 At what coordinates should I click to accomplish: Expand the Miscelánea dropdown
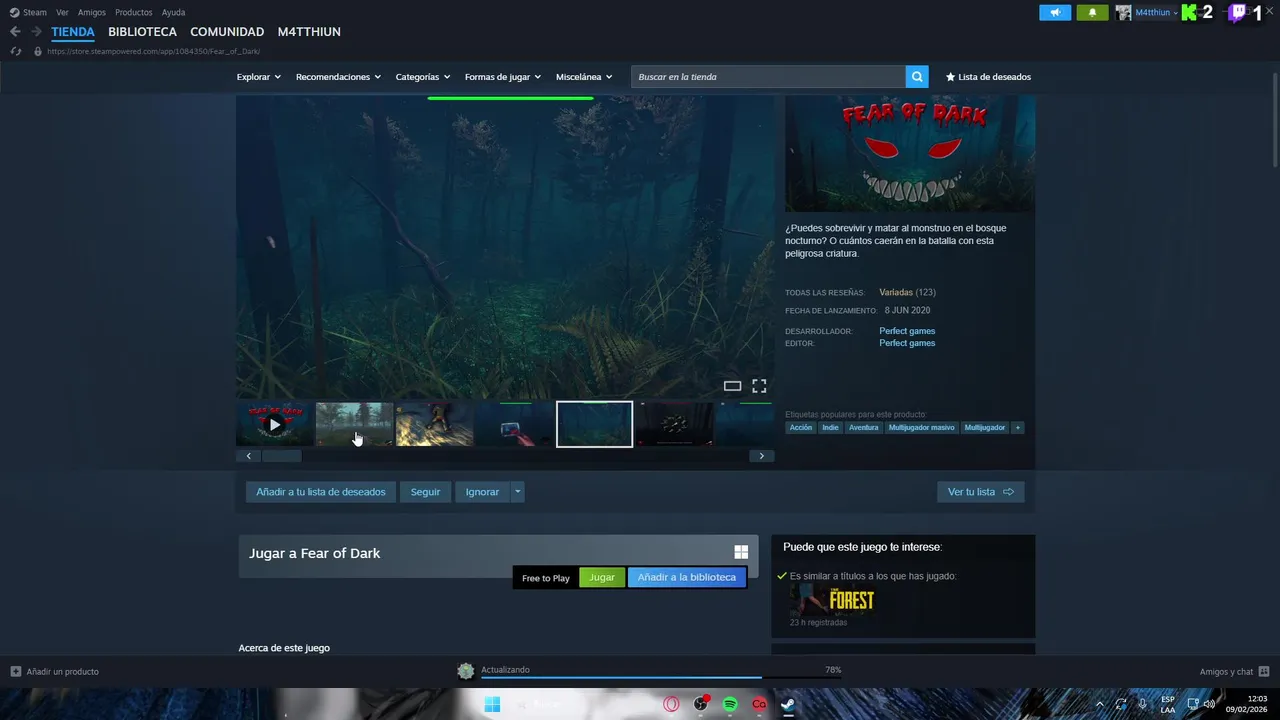pos(584,77)
